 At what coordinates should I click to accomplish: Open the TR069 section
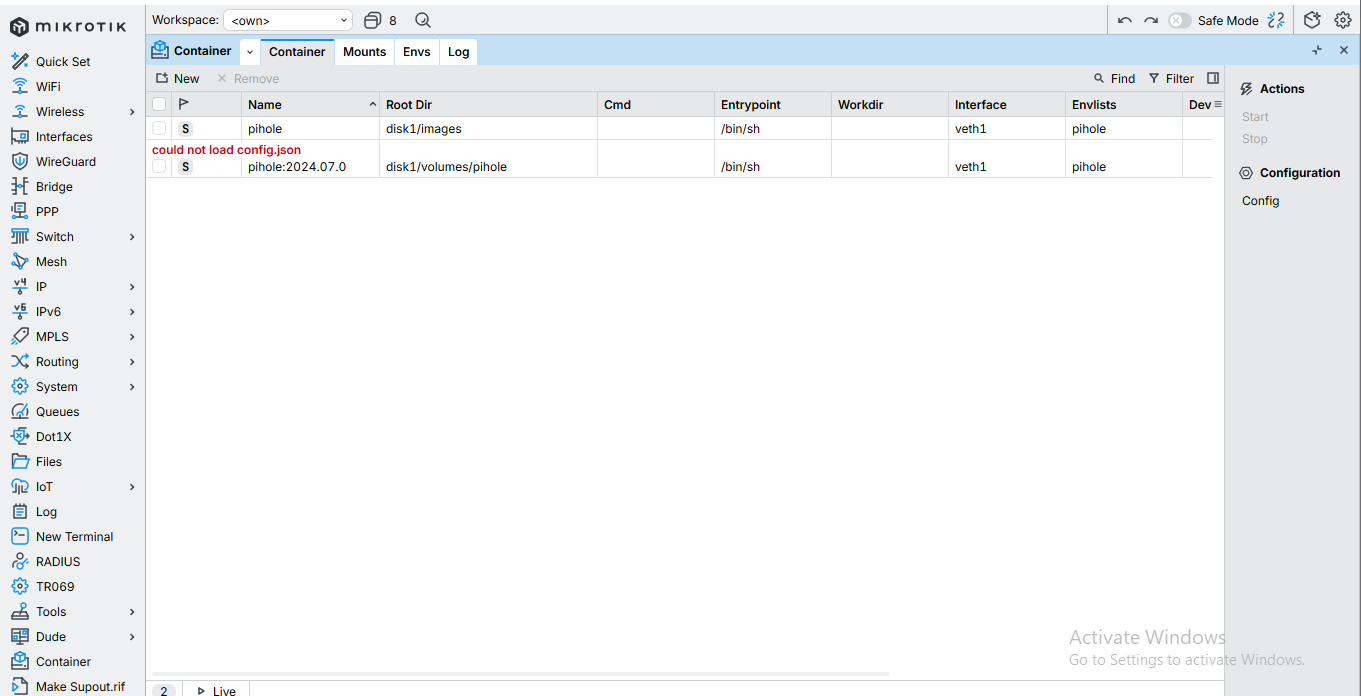[x=55, y=586]
